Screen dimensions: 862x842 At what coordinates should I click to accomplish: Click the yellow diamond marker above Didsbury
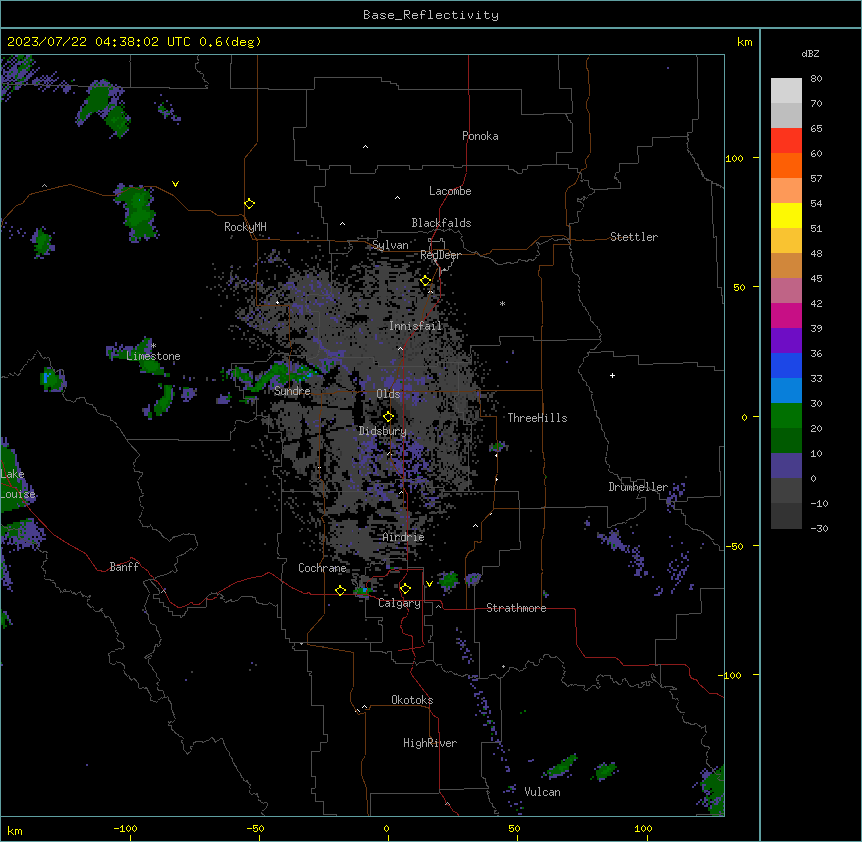click(389, 417)
